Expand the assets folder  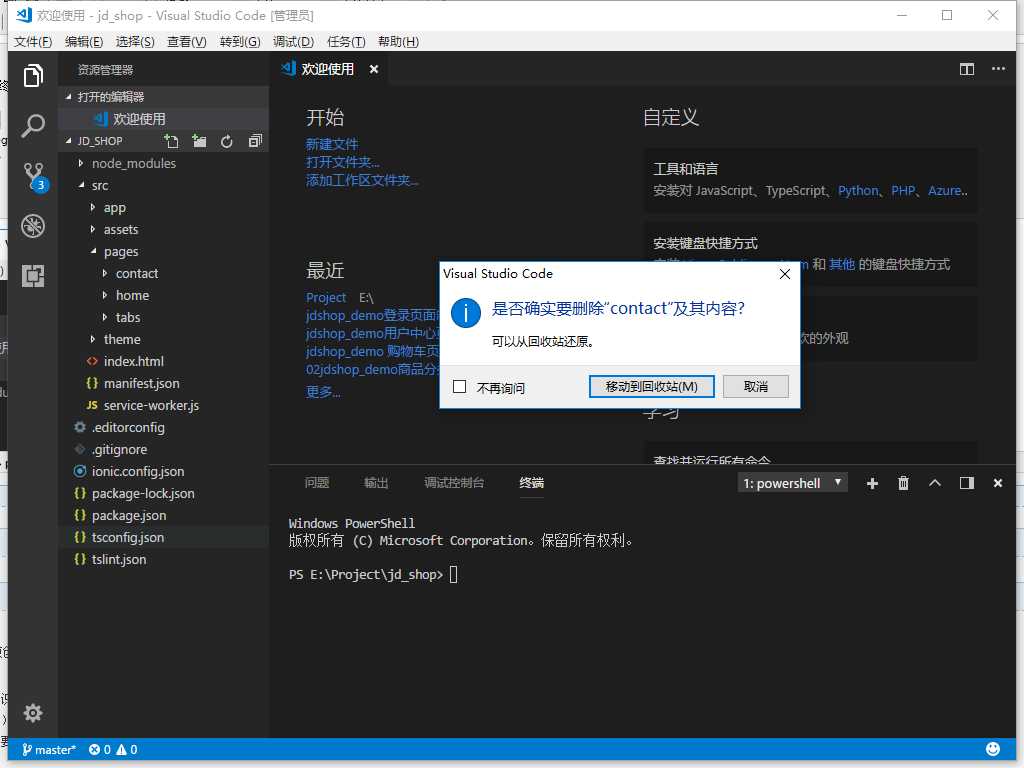coord(120,230)
